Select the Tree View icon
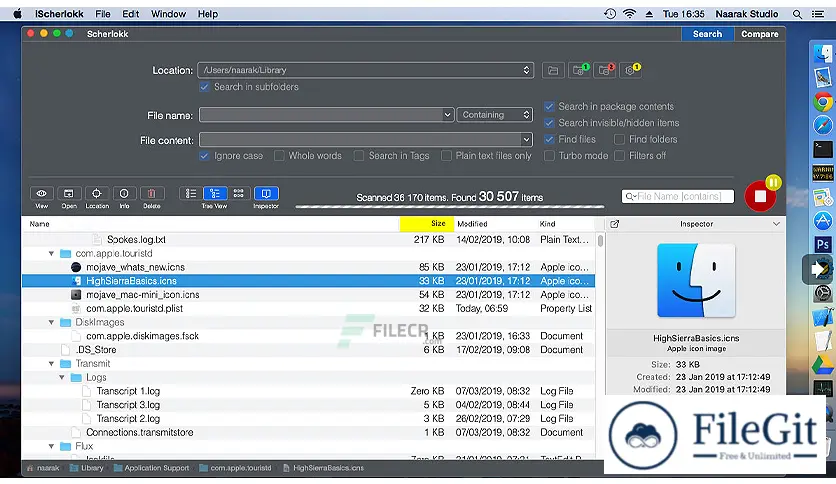 [x=215, y=193]
